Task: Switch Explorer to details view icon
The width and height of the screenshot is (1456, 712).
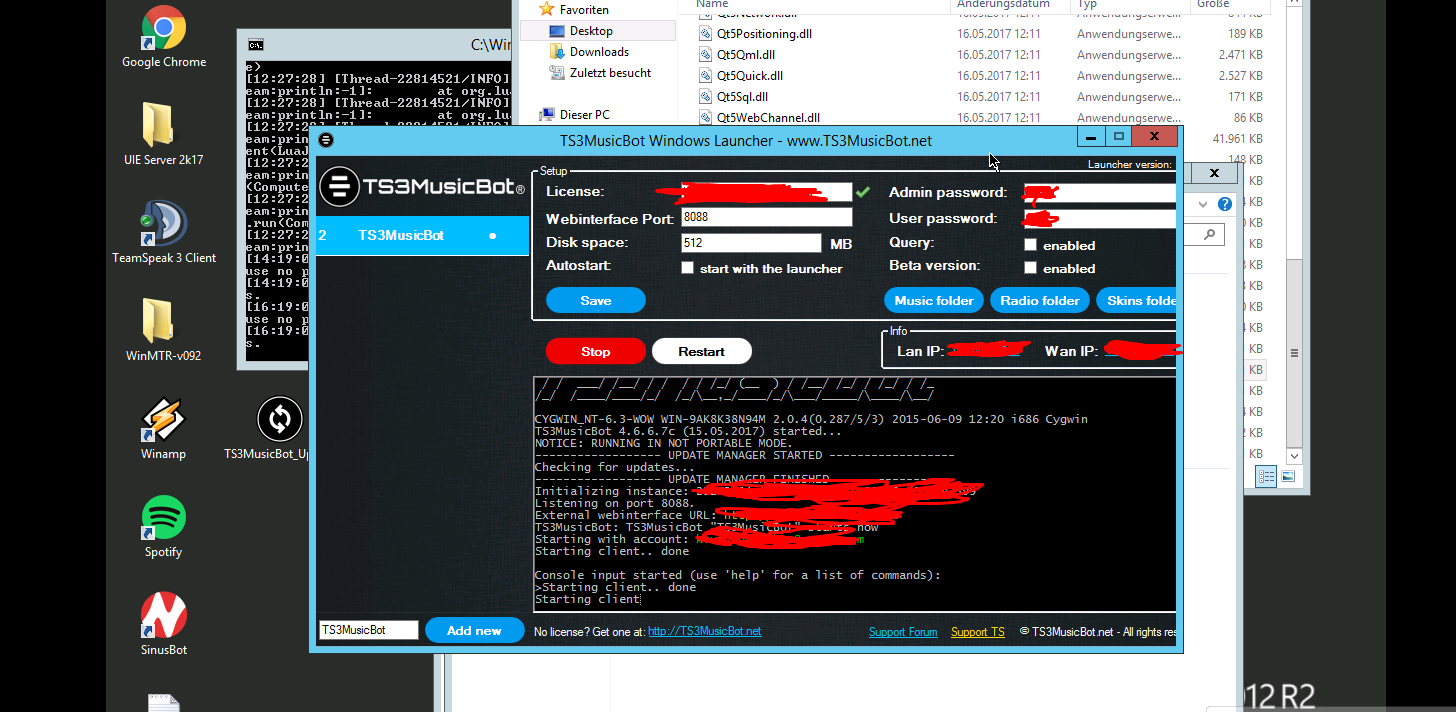Action: 1267,478
